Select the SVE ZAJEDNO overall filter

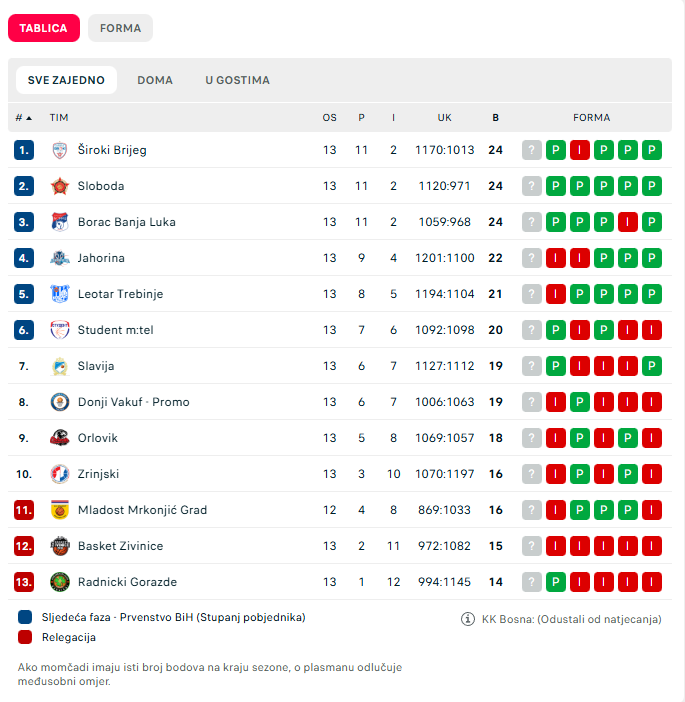(x=66, y=80)
